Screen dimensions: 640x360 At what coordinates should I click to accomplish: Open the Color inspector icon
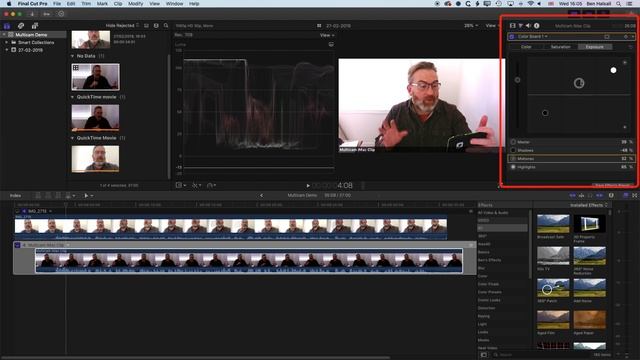click(521, 26)
